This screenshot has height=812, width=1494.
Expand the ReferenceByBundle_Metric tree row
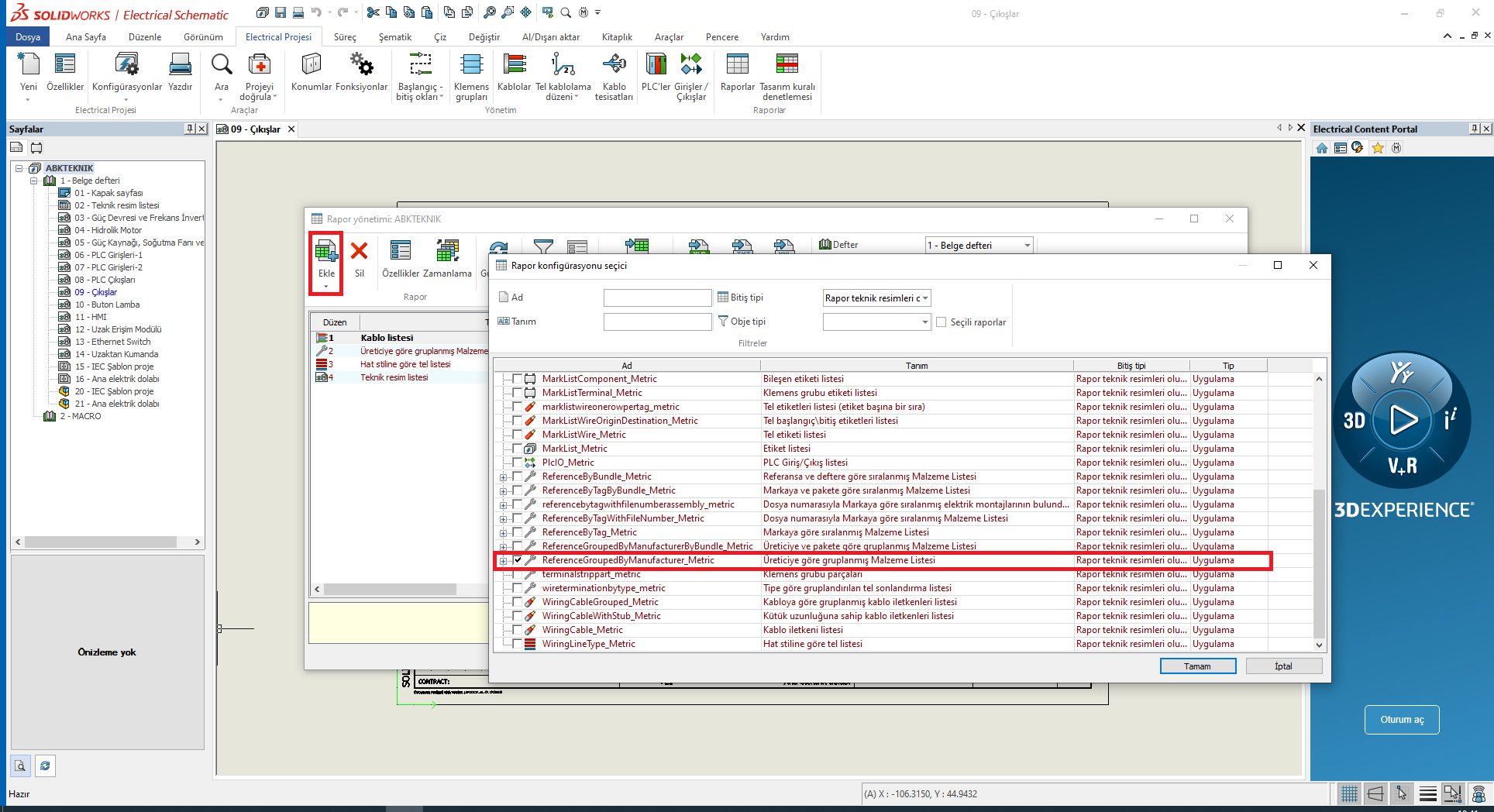(x=503, y=477)
